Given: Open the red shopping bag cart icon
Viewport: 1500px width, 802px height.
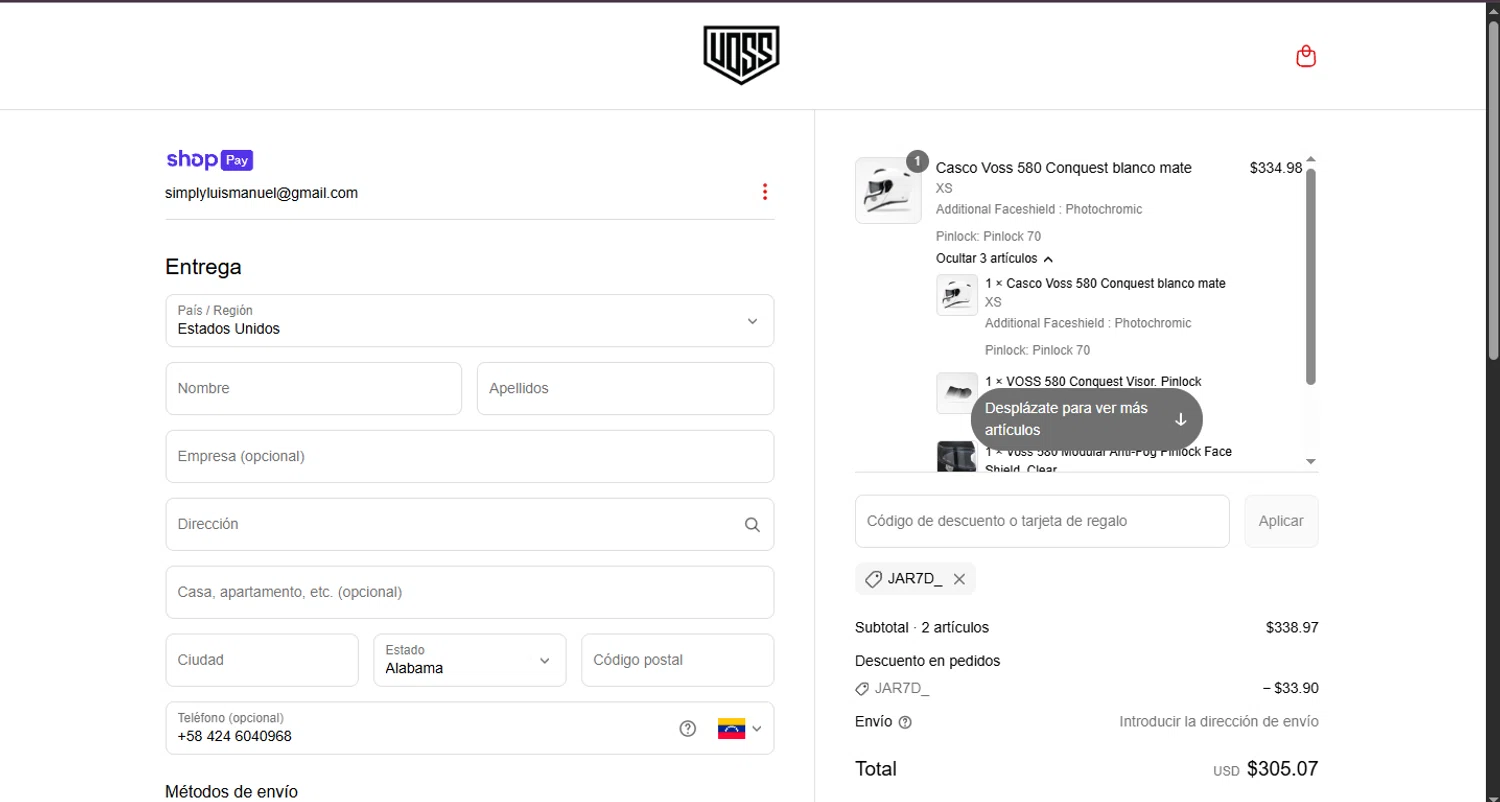Looking at the screenshot, I should tap(1305, 56).
